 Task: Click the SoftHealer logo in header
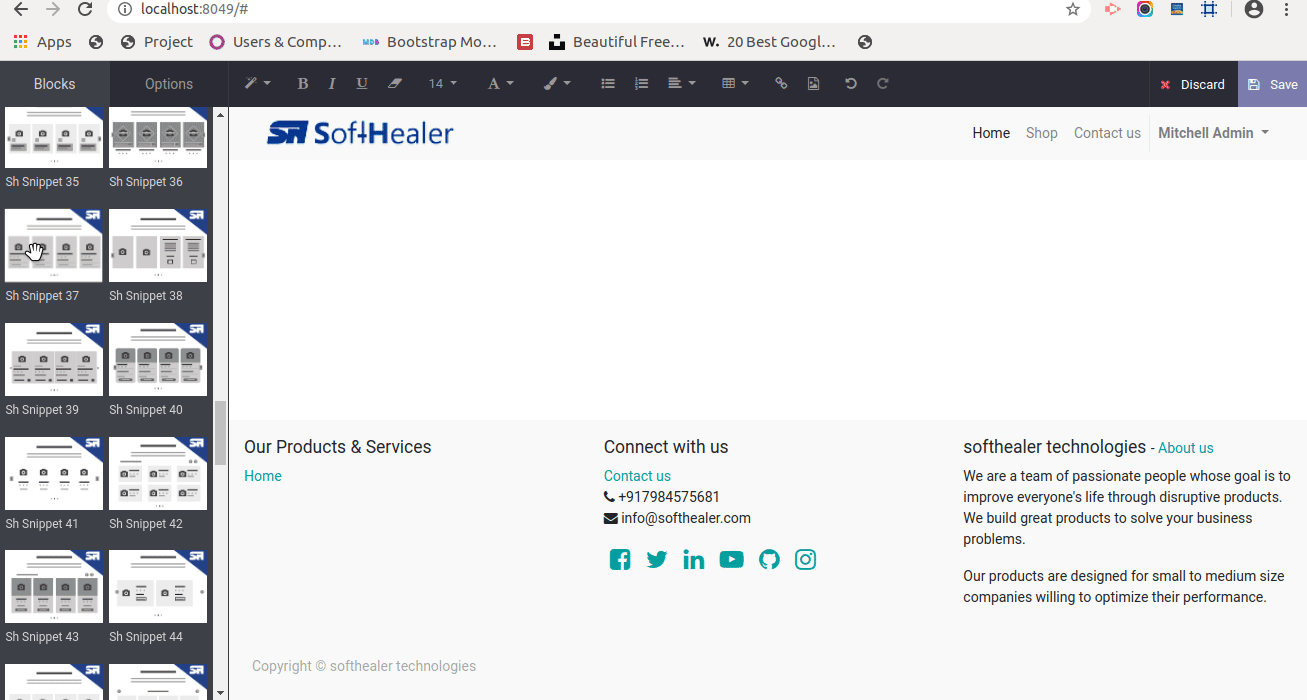[x=360, y=133]
